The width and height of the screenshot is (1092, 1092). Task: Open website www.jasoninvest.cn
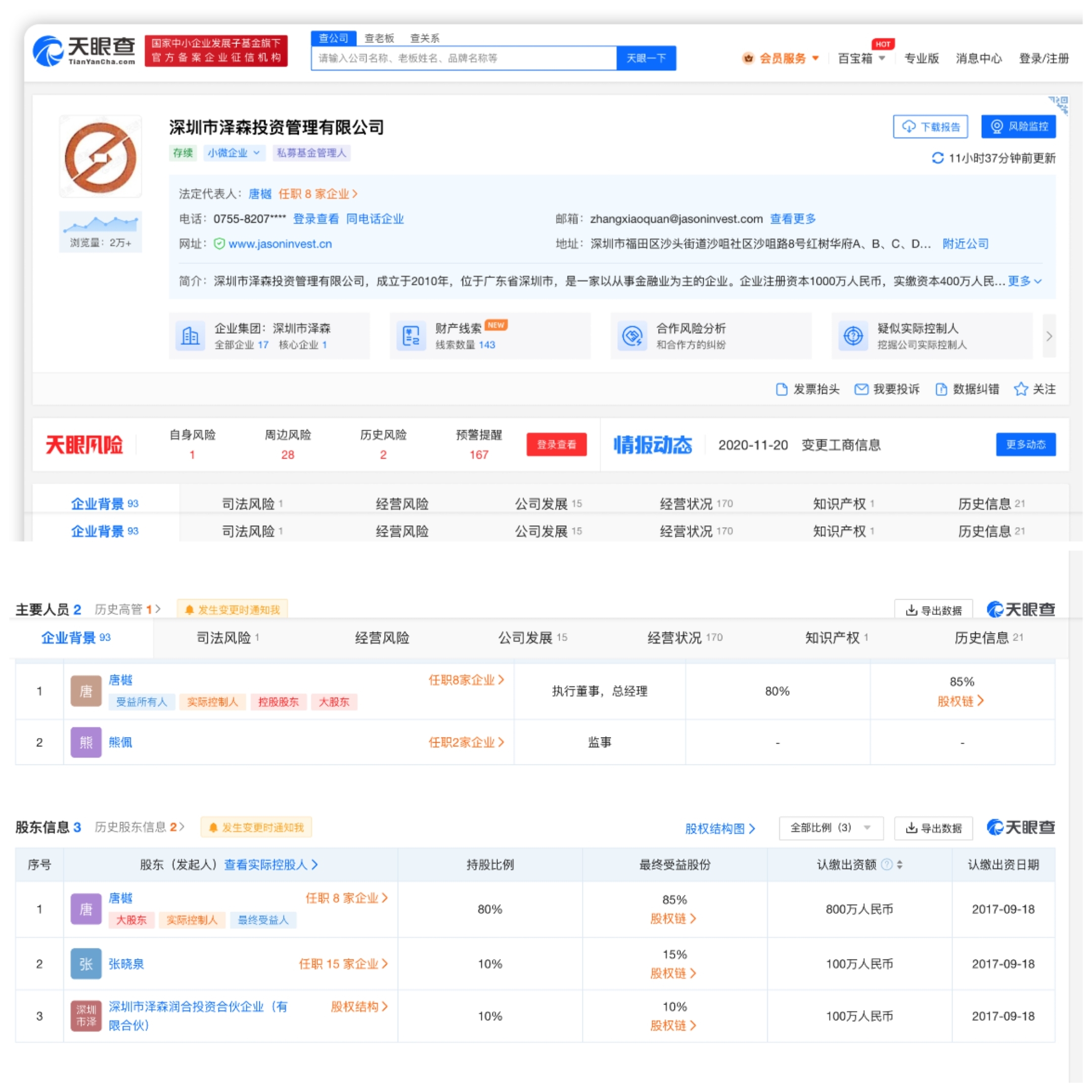tap(280, 244)
